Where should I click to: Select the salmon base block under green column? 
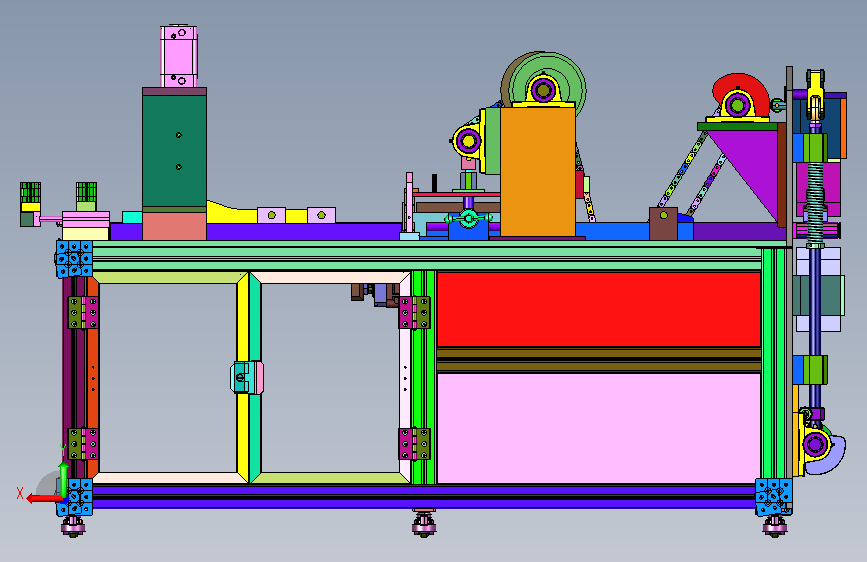[174, 226]
